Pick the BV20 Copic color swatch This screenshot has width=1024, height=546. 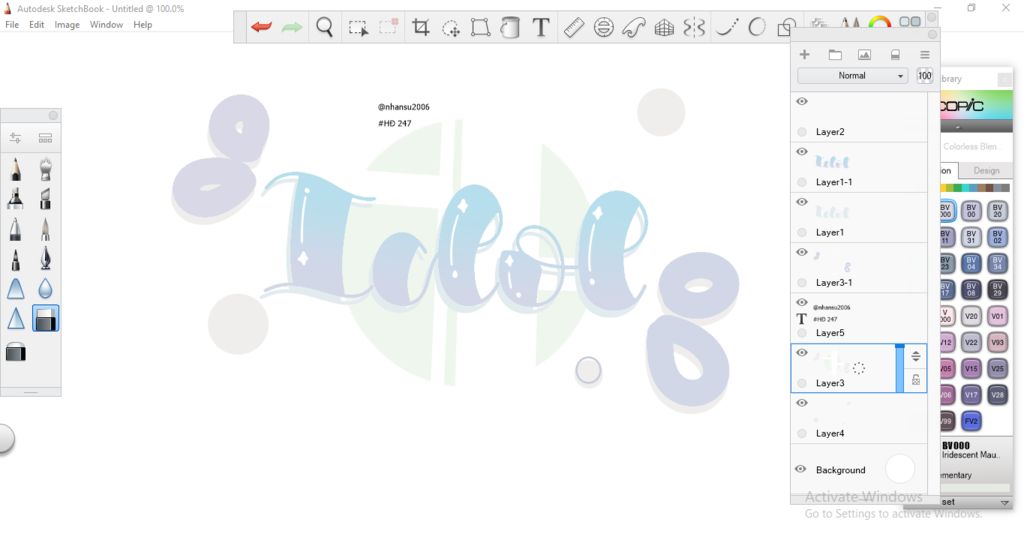tap(997, 211)
